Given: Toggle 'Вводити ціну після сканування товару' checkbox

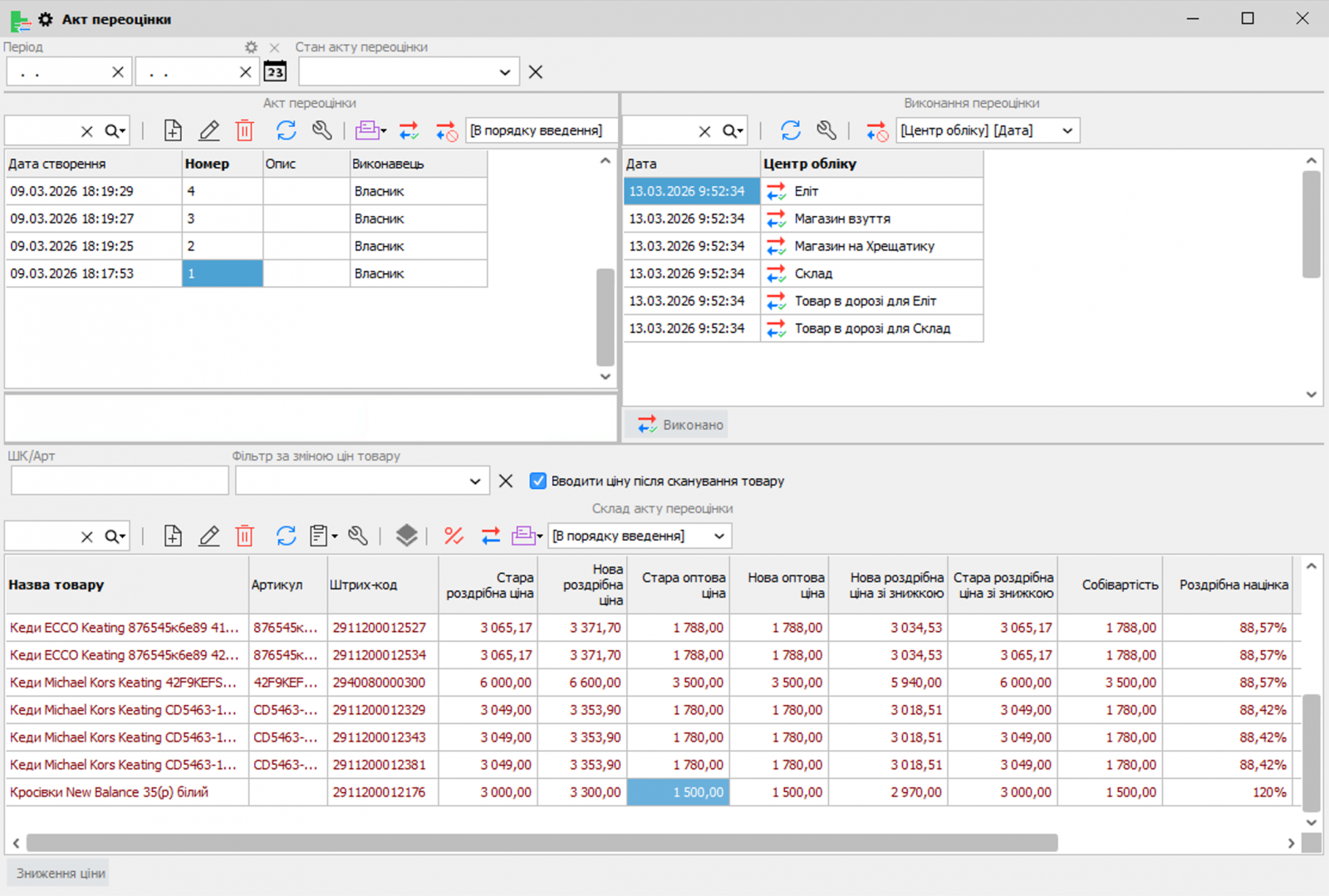Looking at the screenshot, I should 538,481.
